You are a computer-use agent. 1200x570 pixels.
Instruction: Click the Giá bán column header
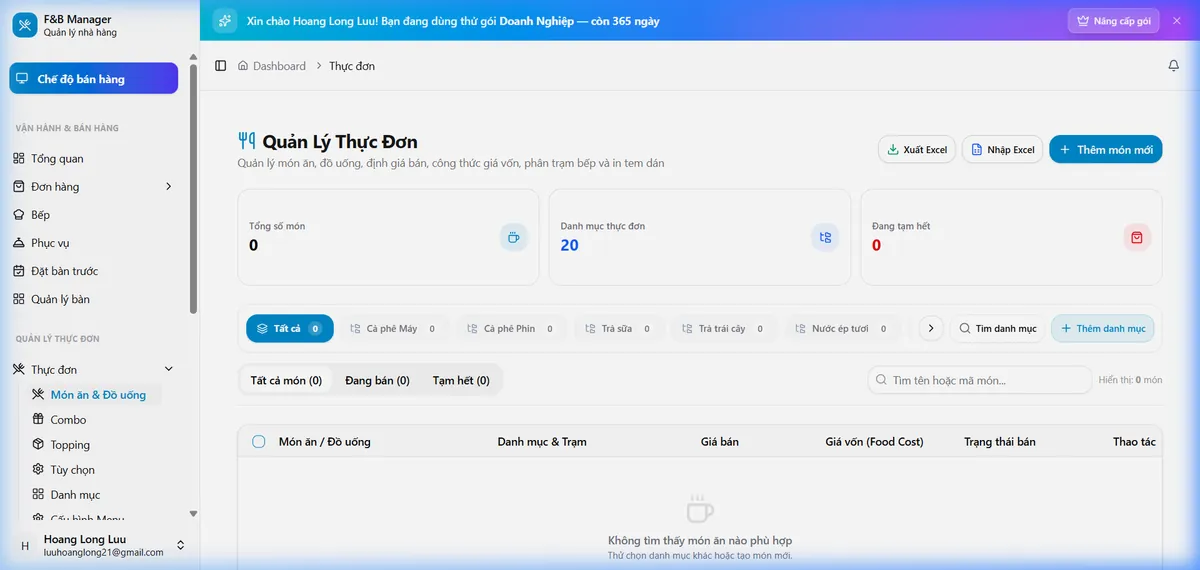tap(720, 441)
